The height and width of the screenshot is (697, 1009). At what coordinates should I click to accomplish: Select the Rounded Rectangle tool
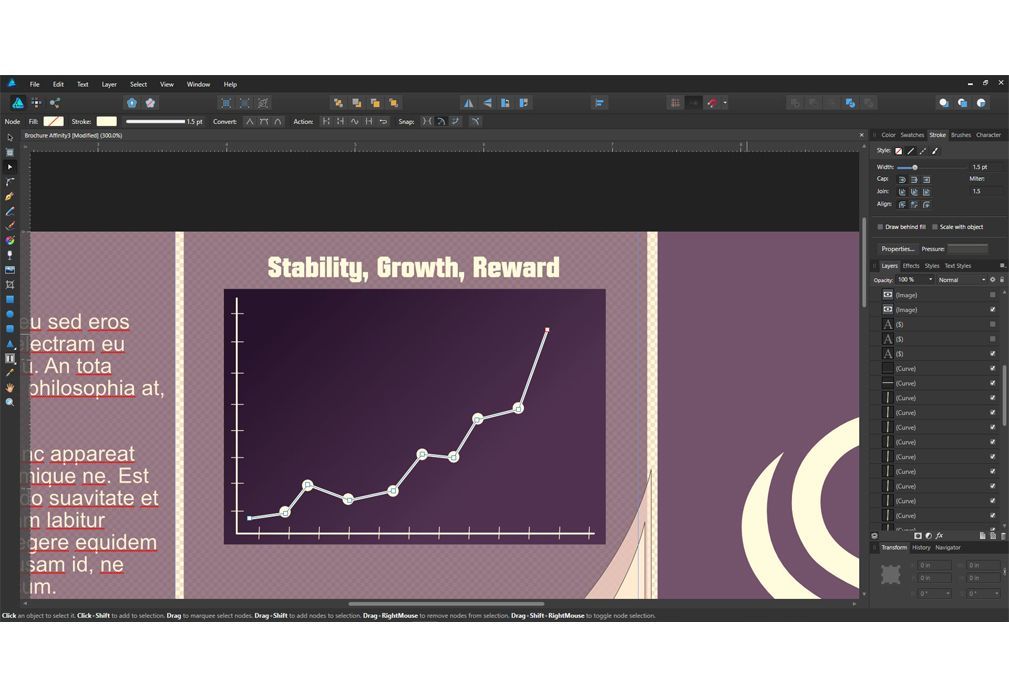click(x=10, y=329)
